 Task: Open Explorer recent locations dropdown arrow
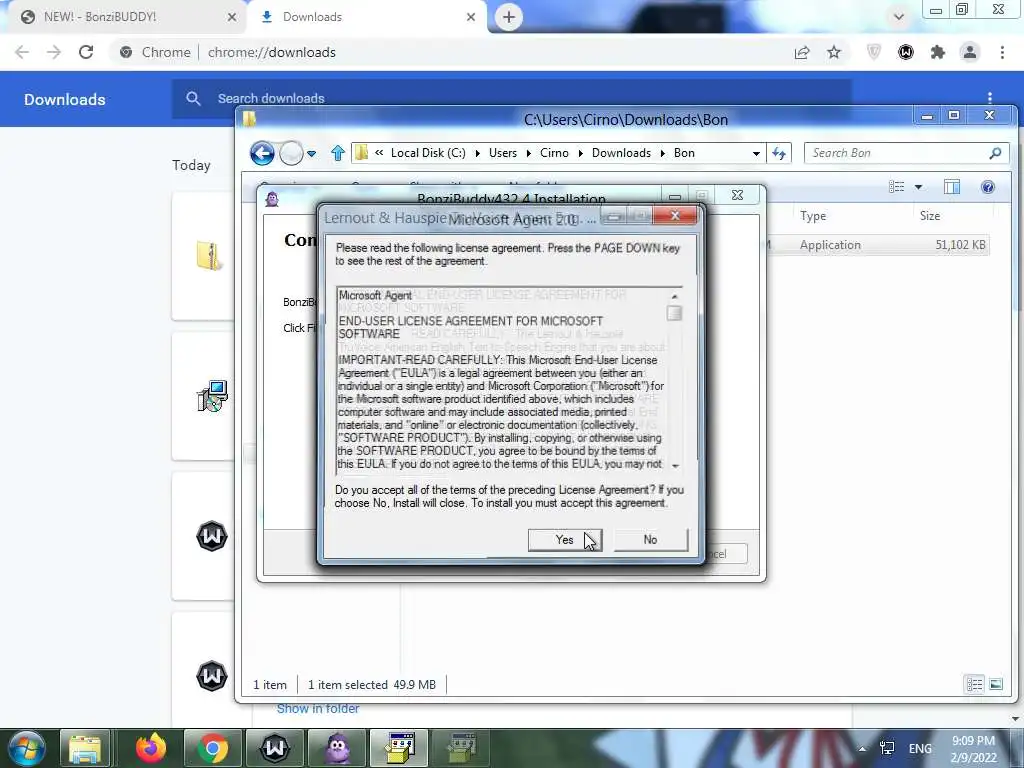[x=312, y=154]
